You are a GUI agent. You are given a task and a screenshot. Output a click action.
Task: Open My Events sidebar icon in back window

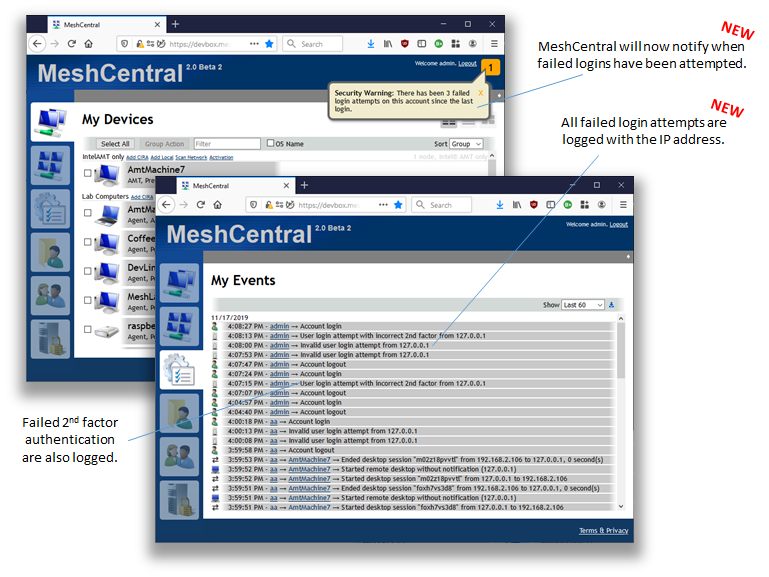click(x=51, y=208)
